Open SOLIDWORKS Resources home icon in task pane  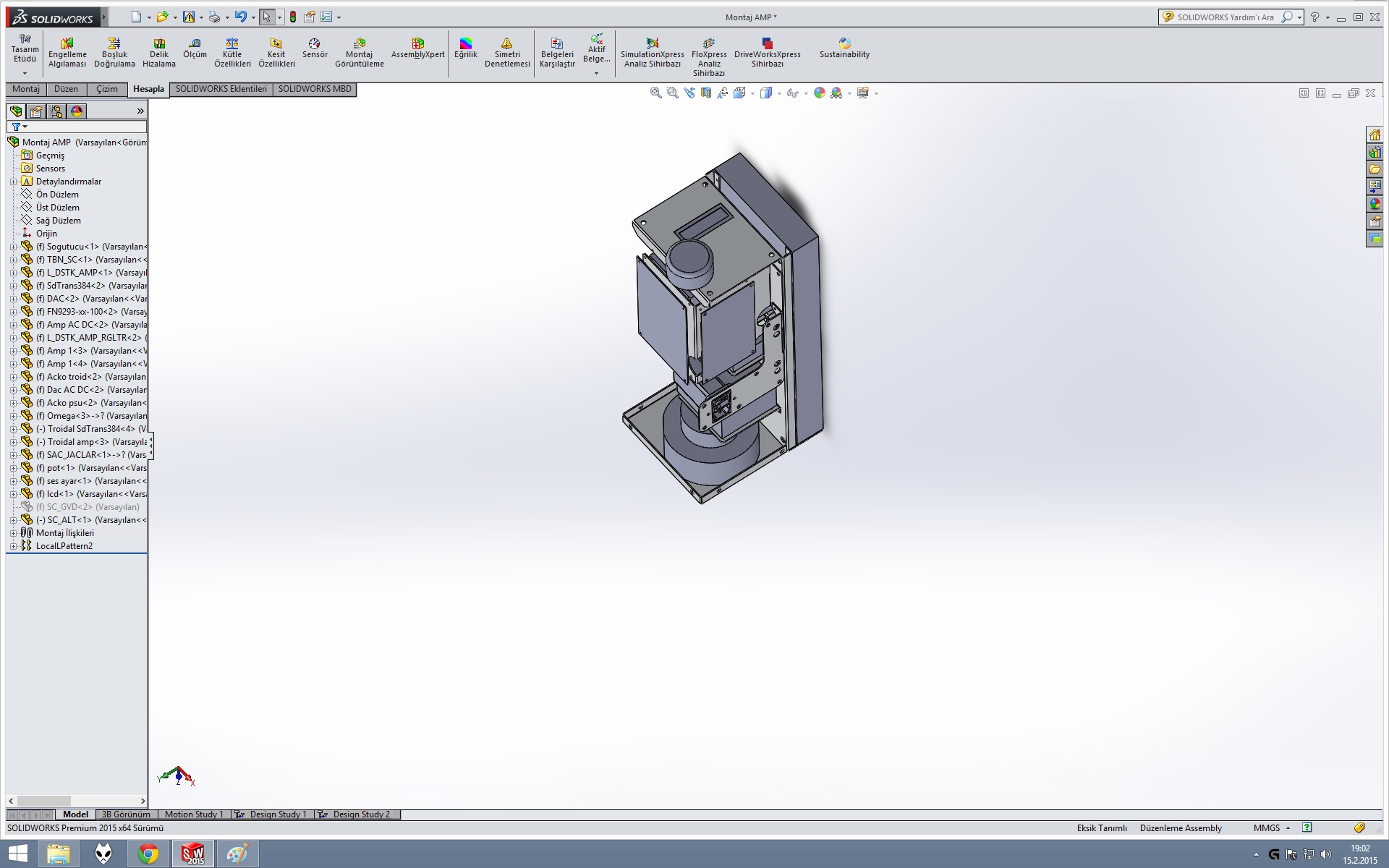coord(1375,135)
